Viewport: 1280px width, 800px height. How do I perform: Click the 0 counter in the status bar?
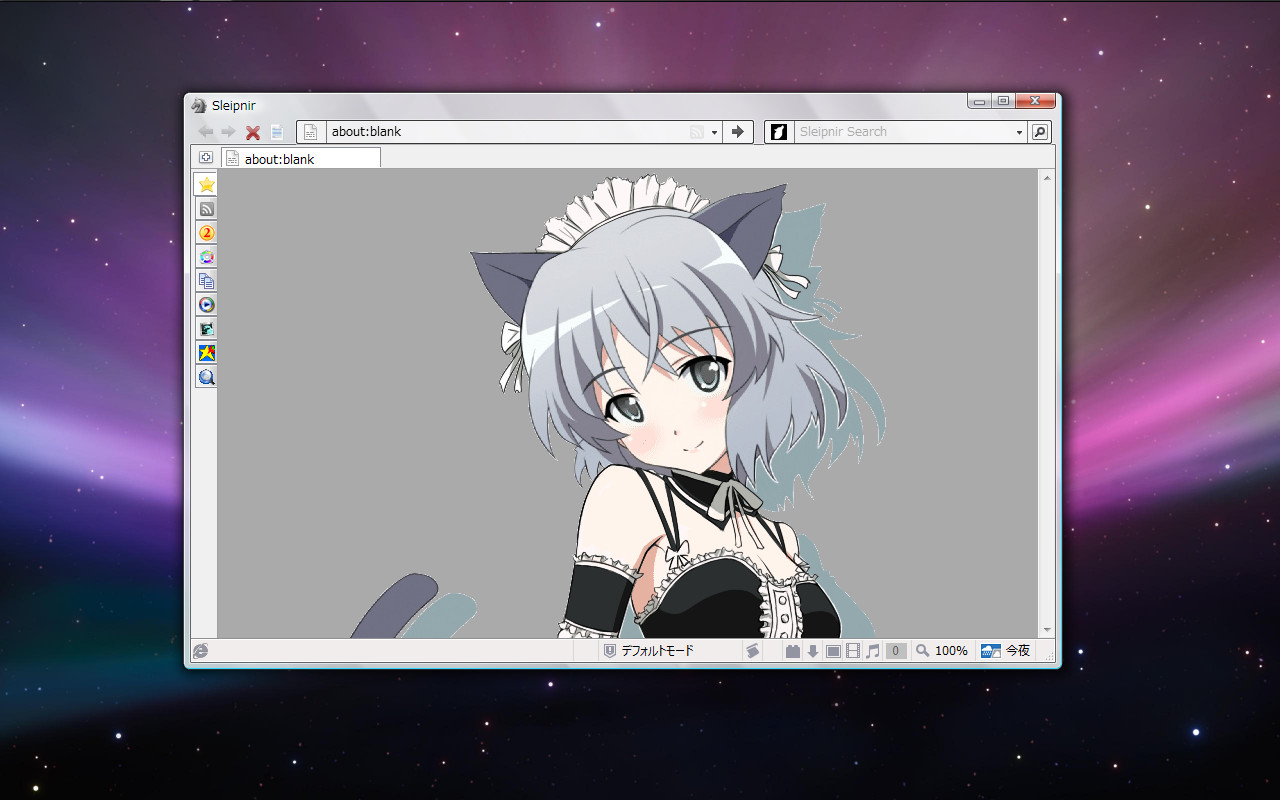896,651
